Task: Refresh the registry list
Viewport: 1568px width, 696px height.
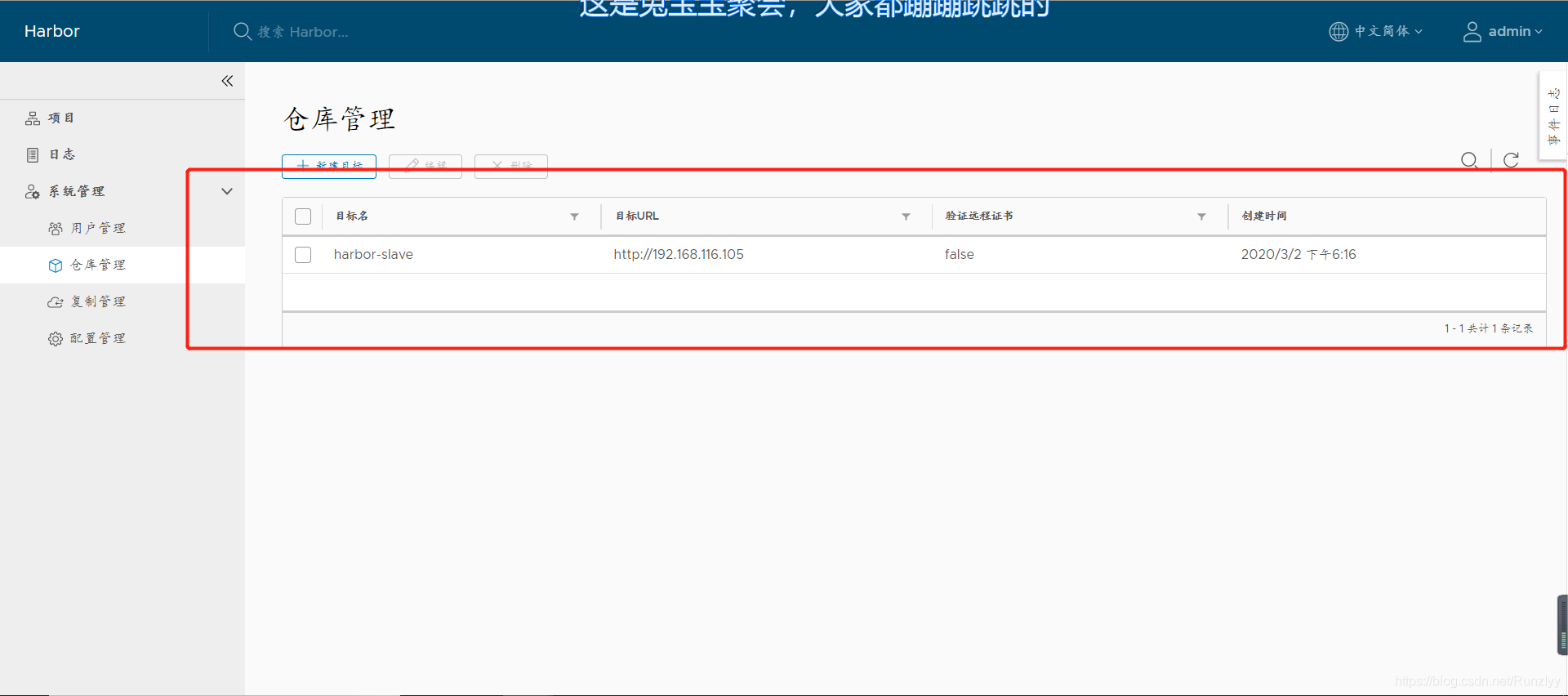Action: click(x=1511, y=160)
